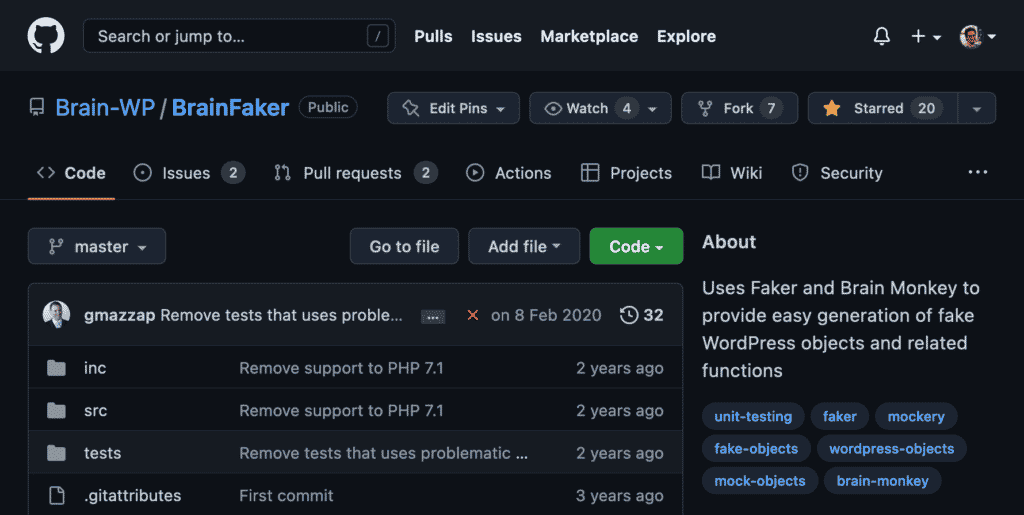Expand commit message ellipsis button

pyautogui.click(x=433, y=316)
